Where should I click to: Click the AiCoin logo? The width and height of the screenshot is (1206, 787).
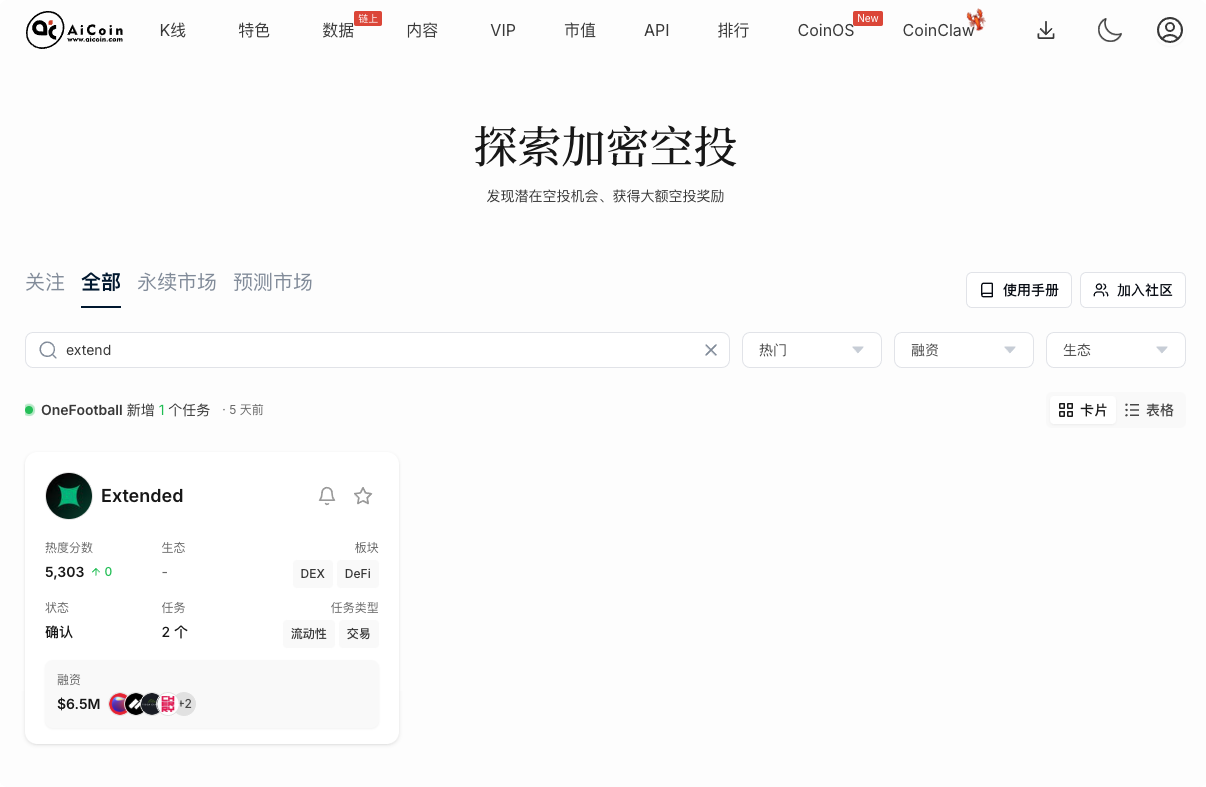(75, 30)
